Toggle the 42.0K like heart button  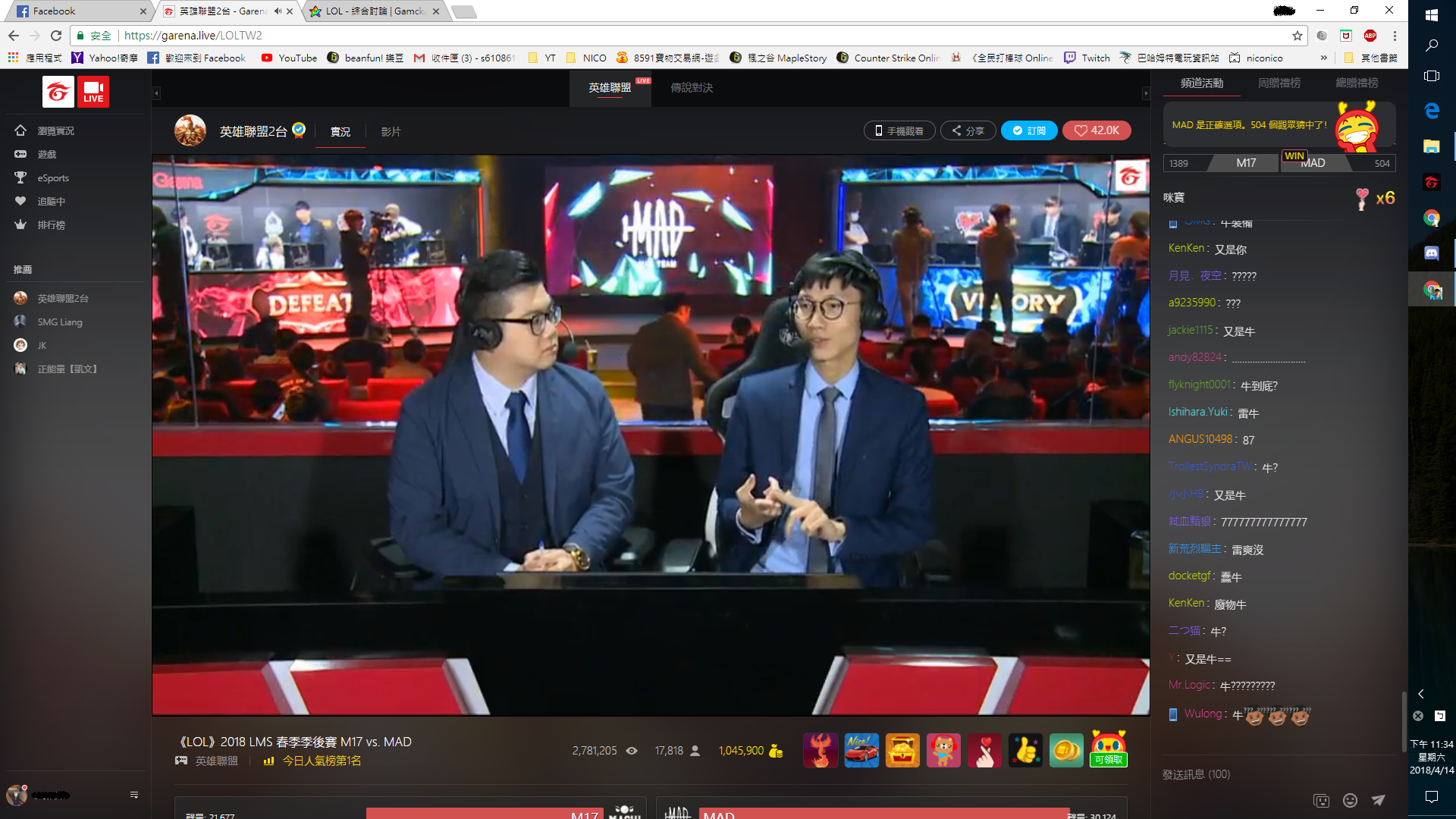point(1097,130)
